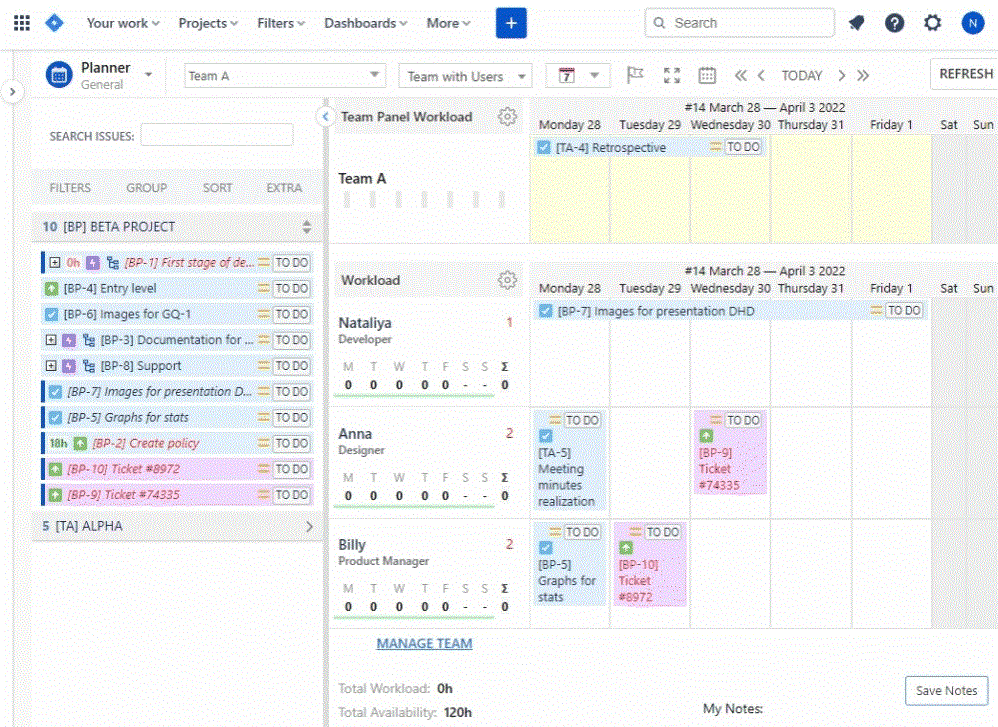
Task: Open the calendar grid date picker icon
Action: [707, 75]
